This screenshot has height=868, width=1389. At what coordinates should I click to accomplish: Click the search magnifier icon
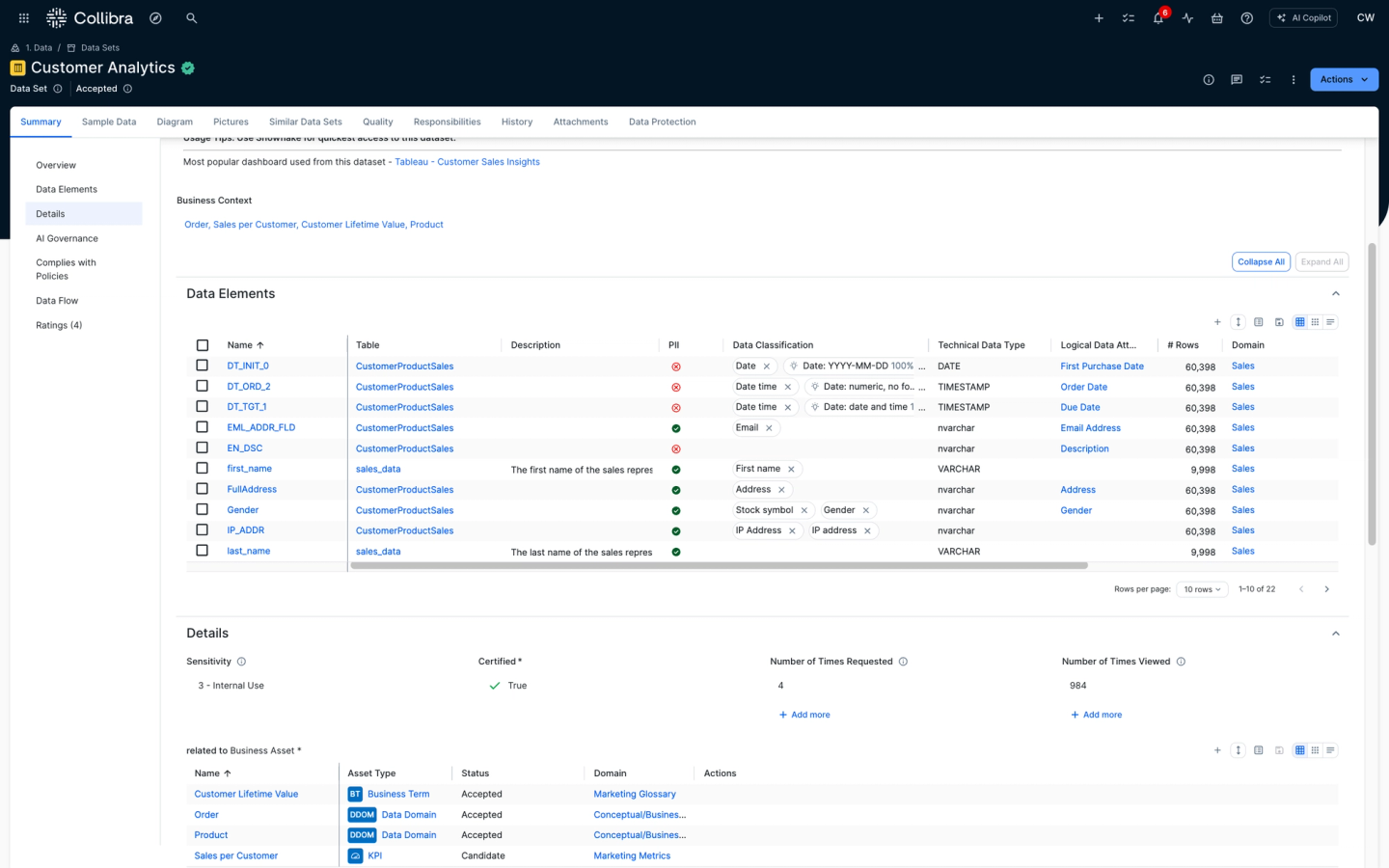coord(191,18)
